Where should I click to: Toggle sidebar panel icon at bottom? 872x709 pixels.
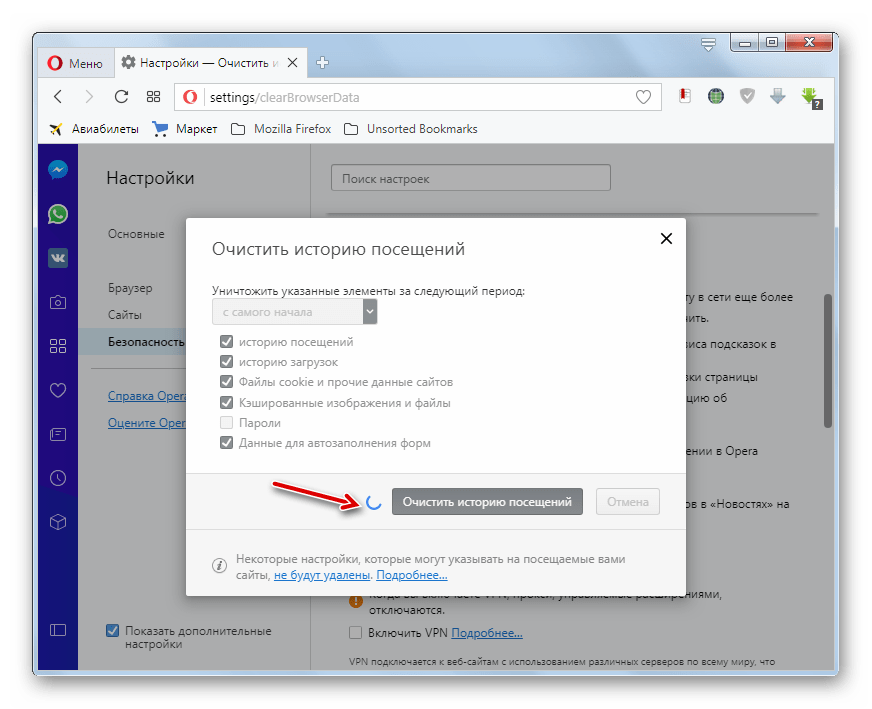click(x=58, y=630)
